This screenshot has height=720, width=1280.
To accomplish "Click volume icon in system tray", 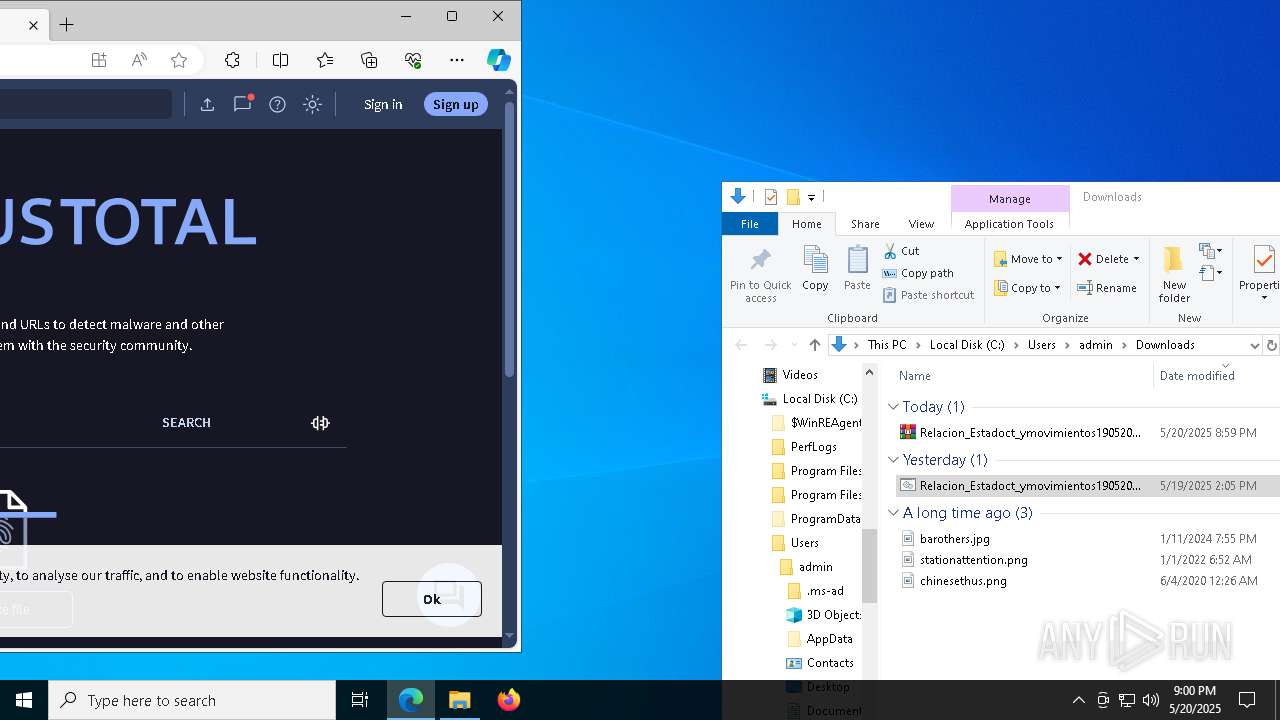I will 1150,700.
